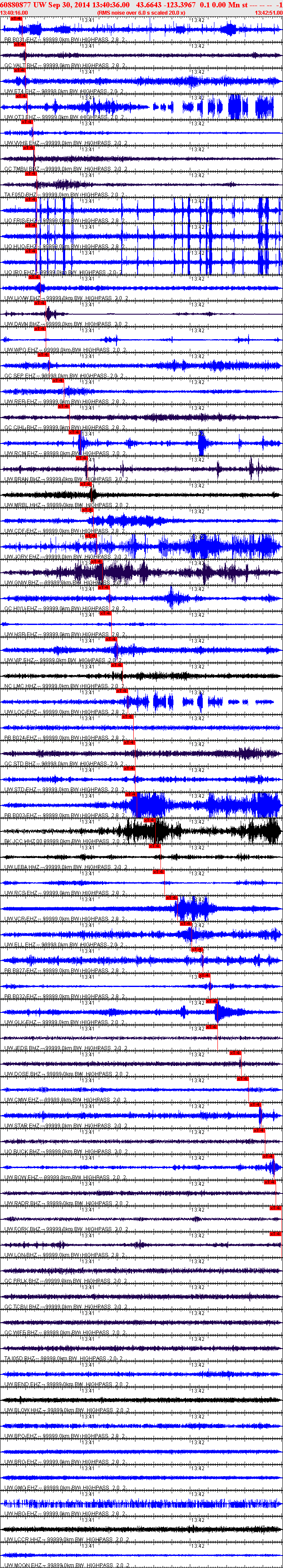The width and height of the screenshot is (283, 1568).
Task: Click the RMS noise scaling note
Action: click(x=141, y=12)
